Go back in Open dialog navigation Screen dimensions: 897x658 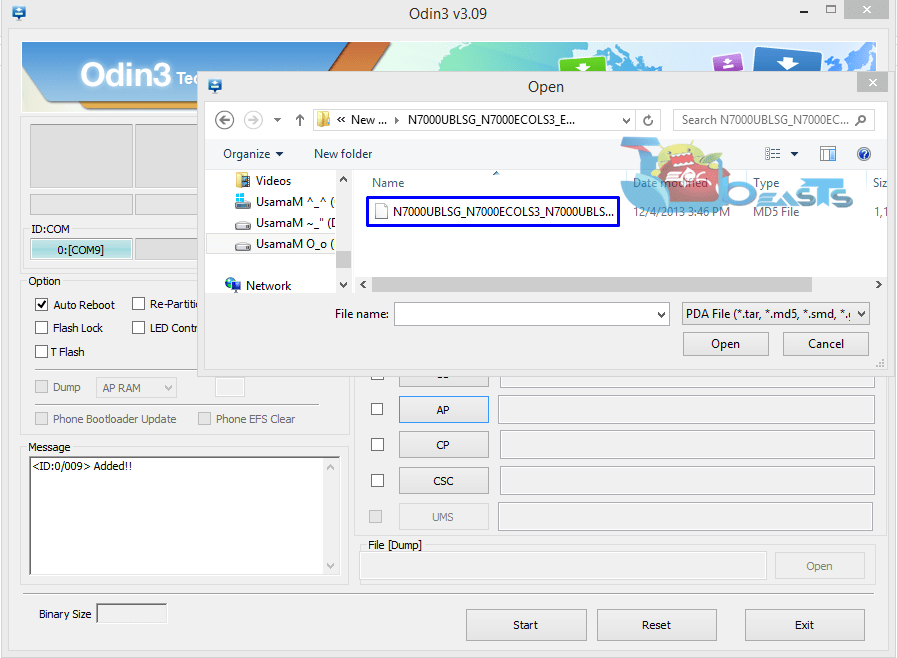(224, 120)
